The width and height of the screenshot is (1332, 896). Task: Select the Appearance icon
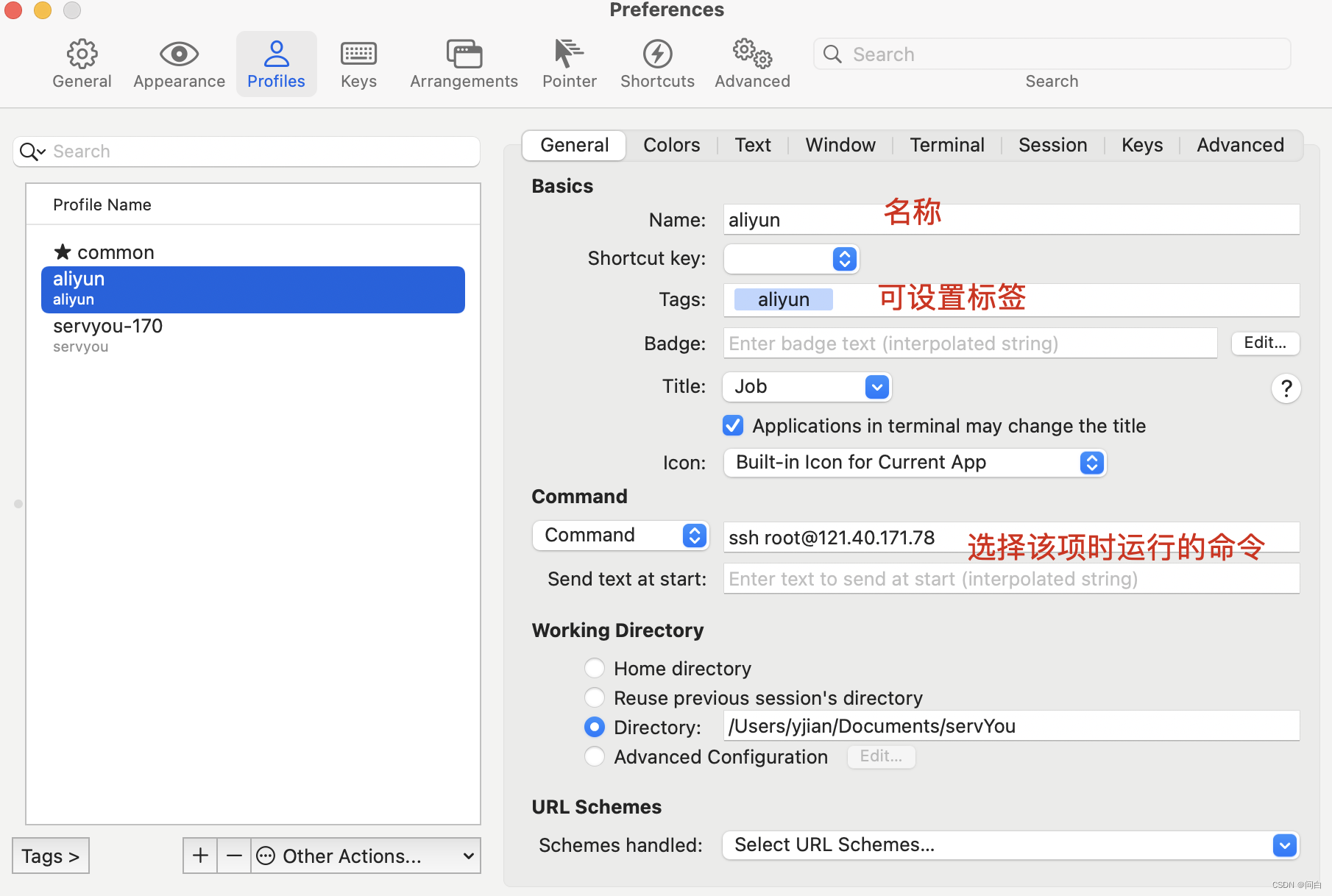(x=178, y=63)
